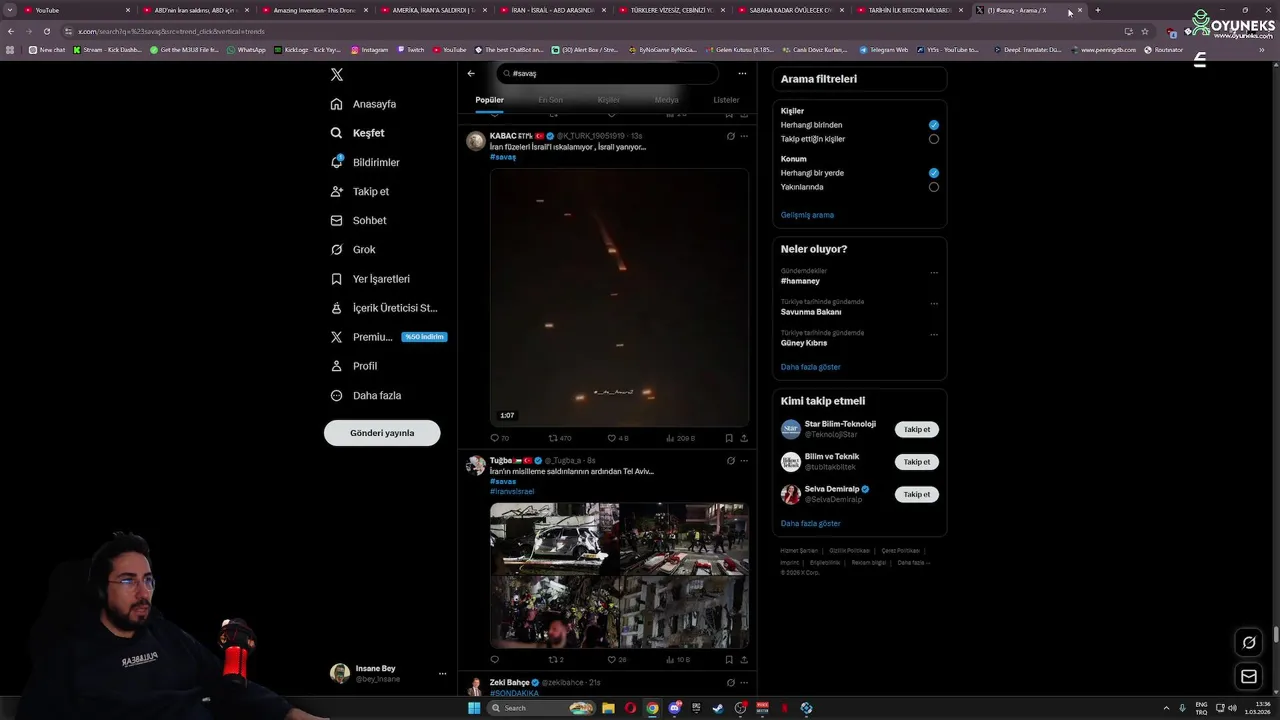Open Güney Kıbrıs trend options dots
This screenshot has height=720, width=1280.
[x=934, y=335]
